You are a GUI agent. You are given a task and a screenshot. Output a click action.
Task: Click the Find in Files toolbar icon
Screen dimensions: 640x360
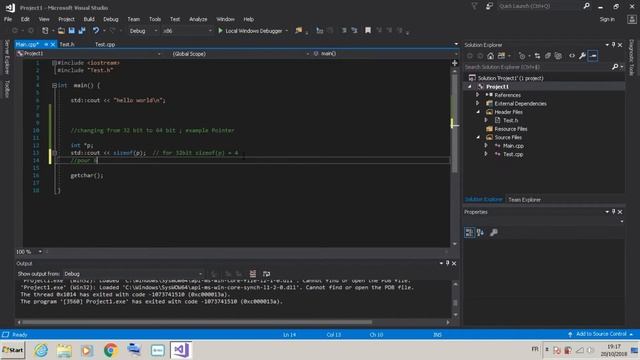tap(299, 31)
